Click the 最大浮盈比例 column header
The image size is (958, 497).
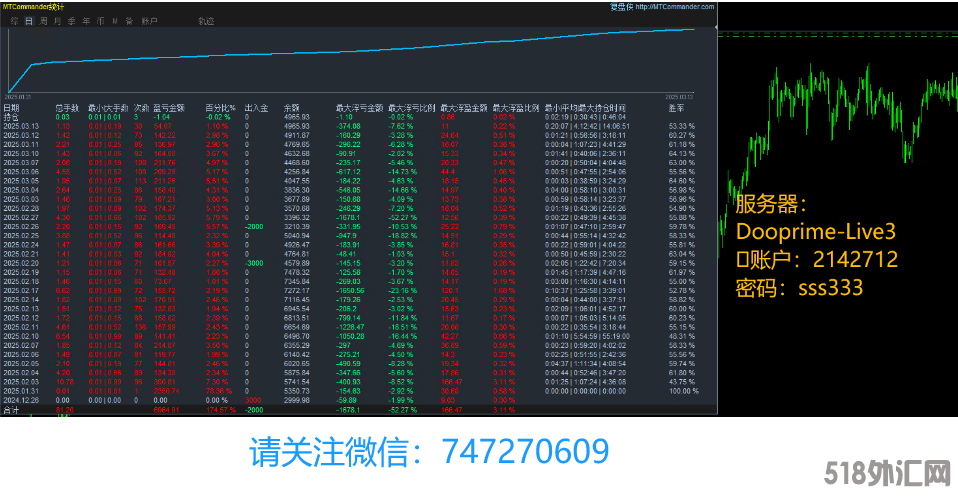pyautogui.click(x=516, y=108)
